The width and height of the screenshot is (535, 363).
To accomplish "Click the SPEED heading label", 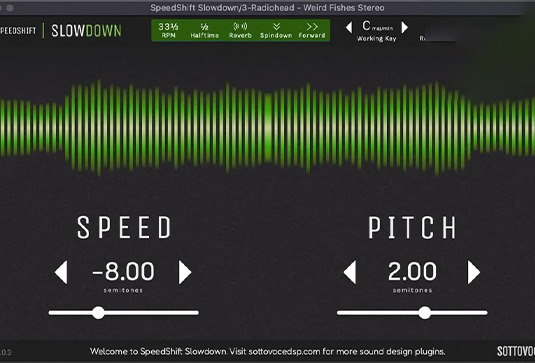I will [124, 227].
